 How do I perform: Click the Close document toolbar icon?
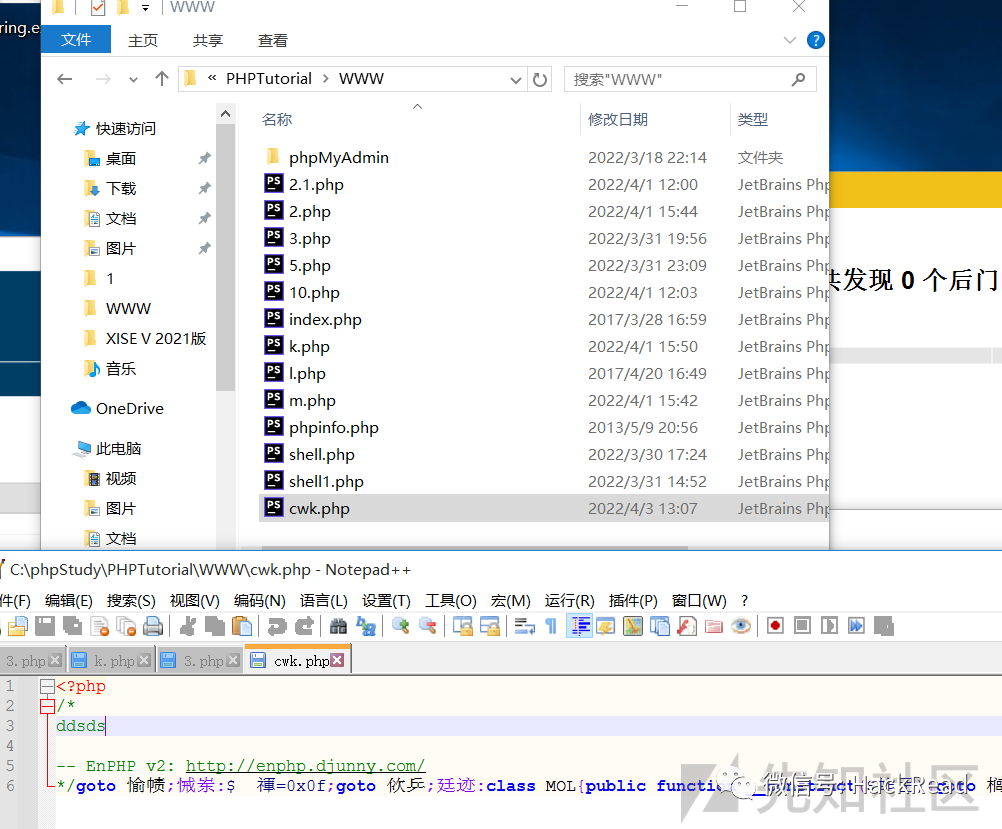coord(100,626)
